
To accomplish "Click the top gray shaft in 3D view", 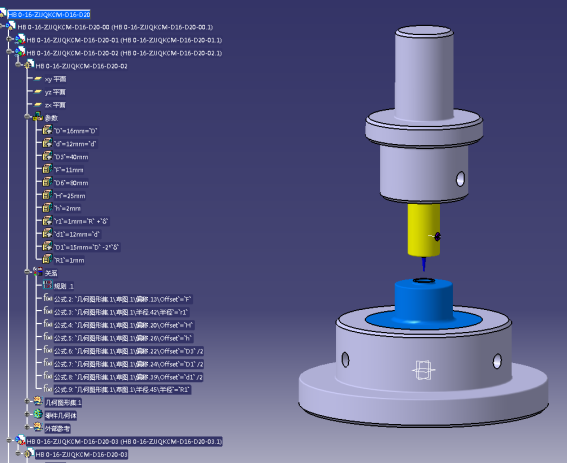I will click(424, 72).
